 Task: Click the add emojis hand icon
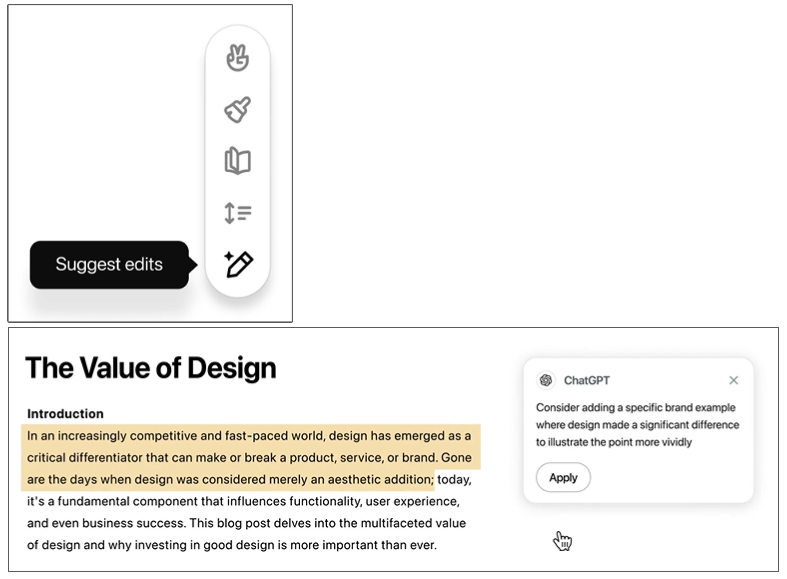(x=237, y=58)
